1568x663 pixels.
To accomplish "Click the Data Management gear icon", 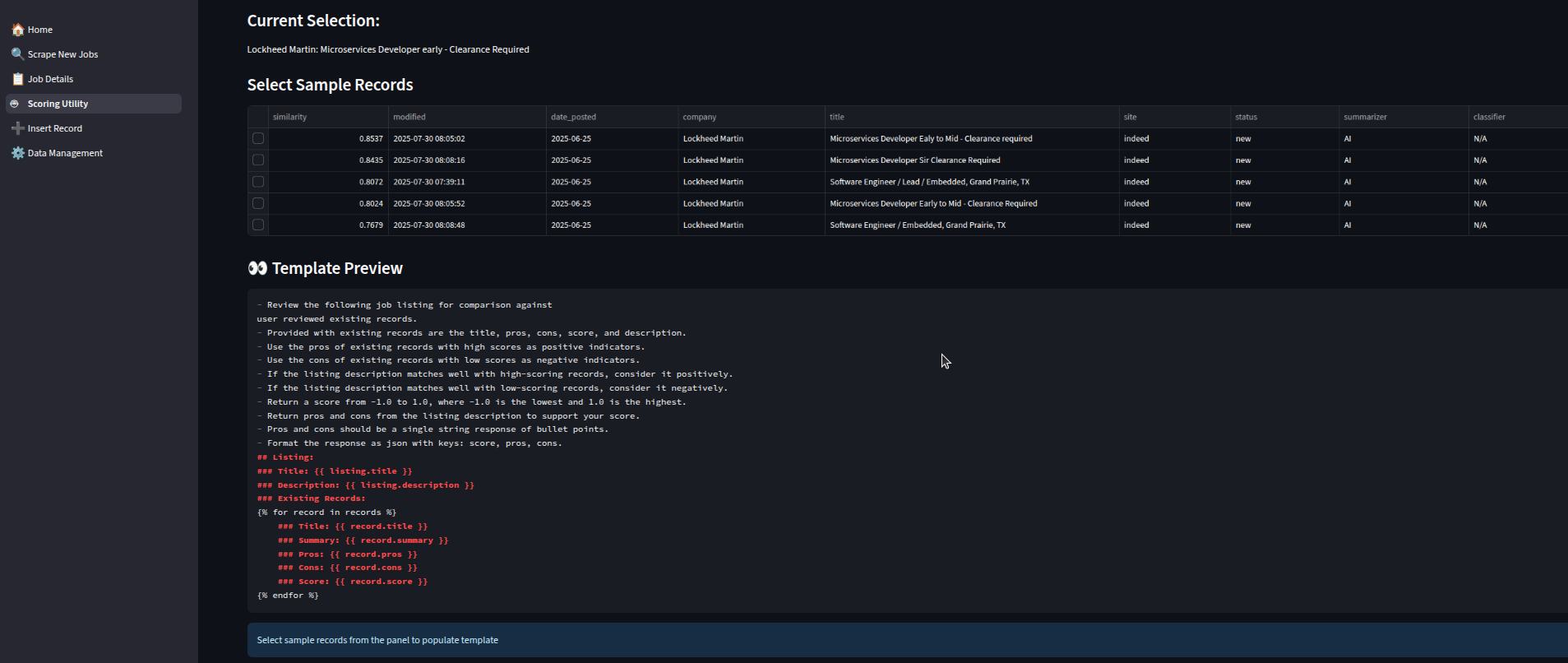I will click(17, 153).
